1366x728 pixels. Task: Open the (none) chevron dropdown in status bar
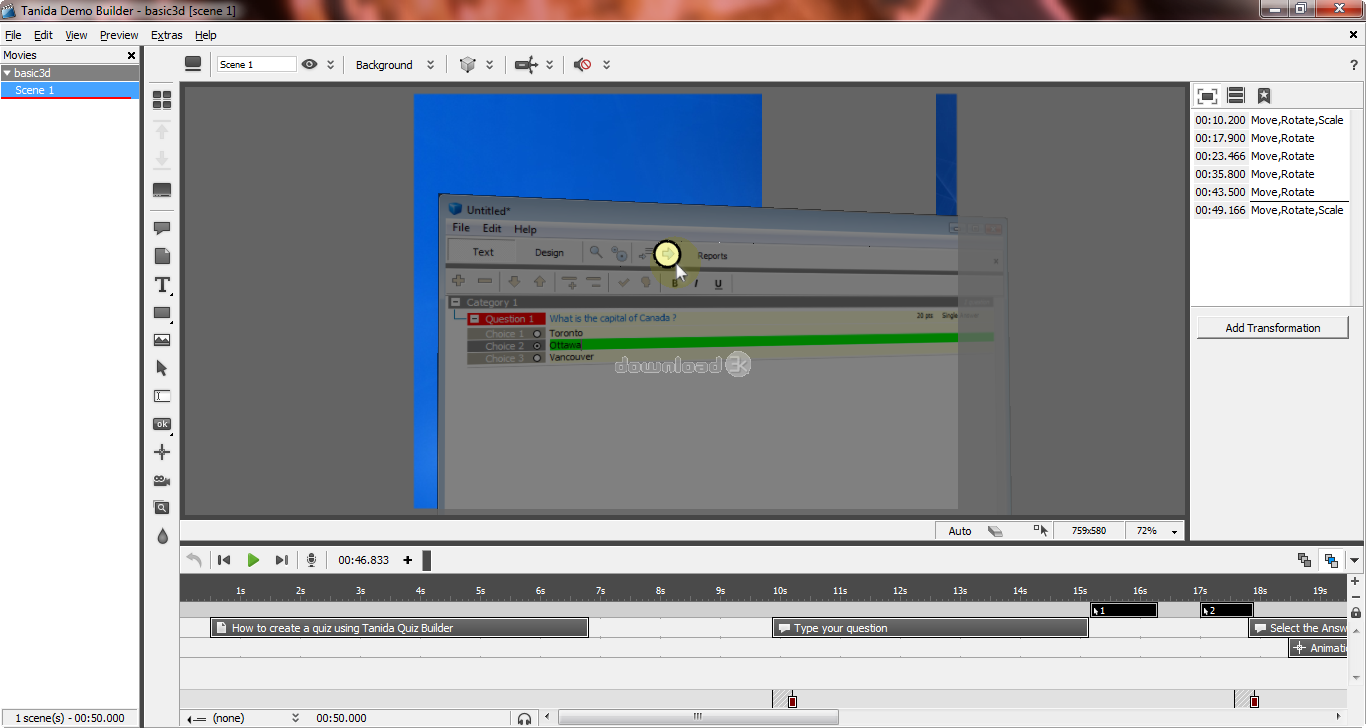tap(295, 718)
